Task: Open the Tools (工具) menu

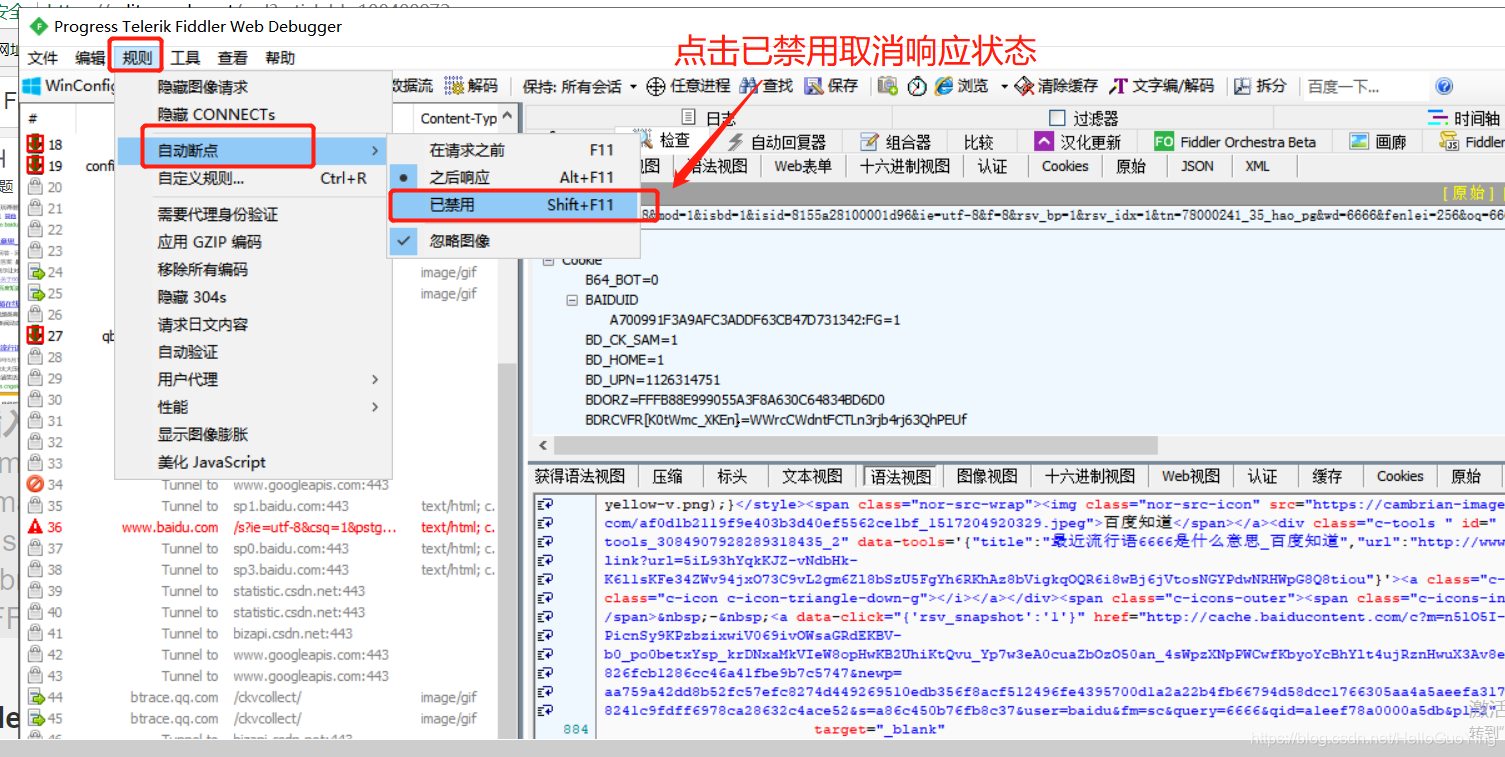Action: point(185,57)
